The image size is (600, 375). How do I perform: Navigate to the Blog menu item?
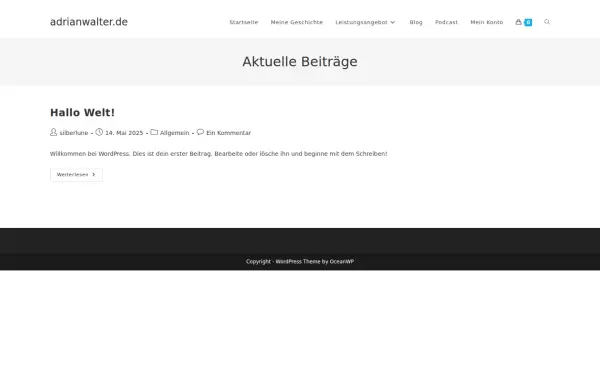click(416, 22)
